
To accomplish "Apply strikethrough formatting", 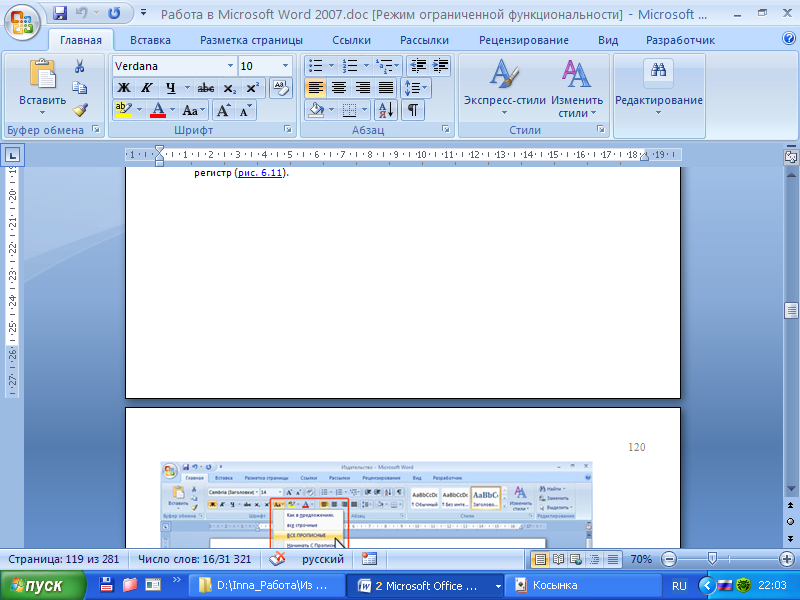I will click(x=206, y=88).
